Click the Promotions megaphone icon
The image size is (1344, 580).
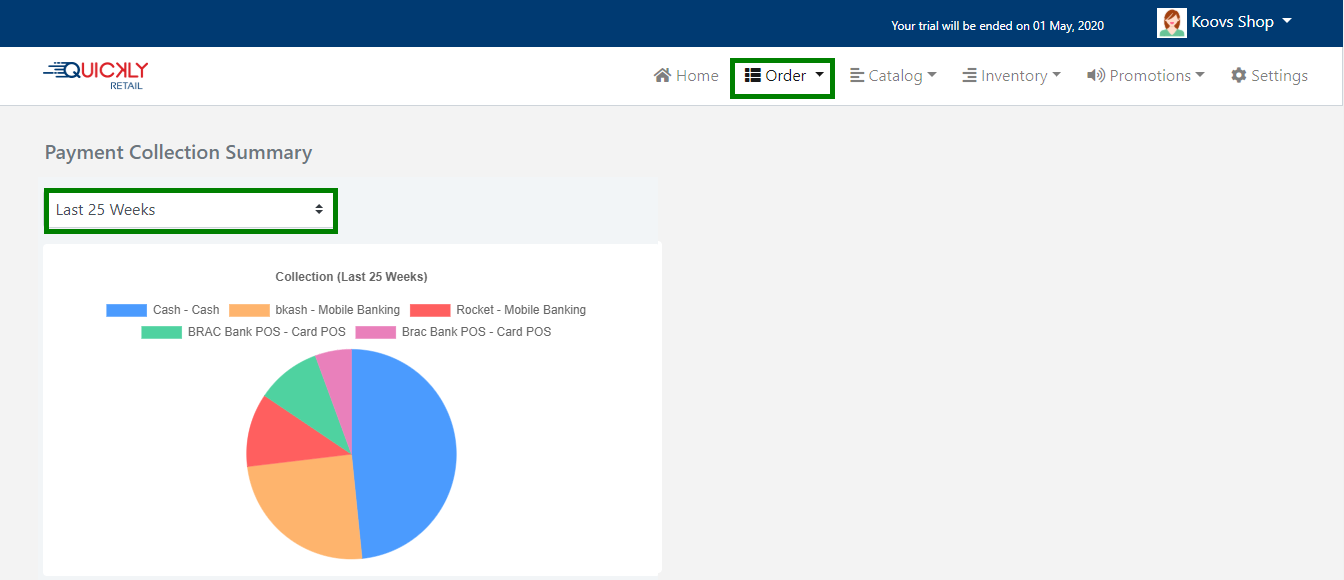pos(1096,76)
